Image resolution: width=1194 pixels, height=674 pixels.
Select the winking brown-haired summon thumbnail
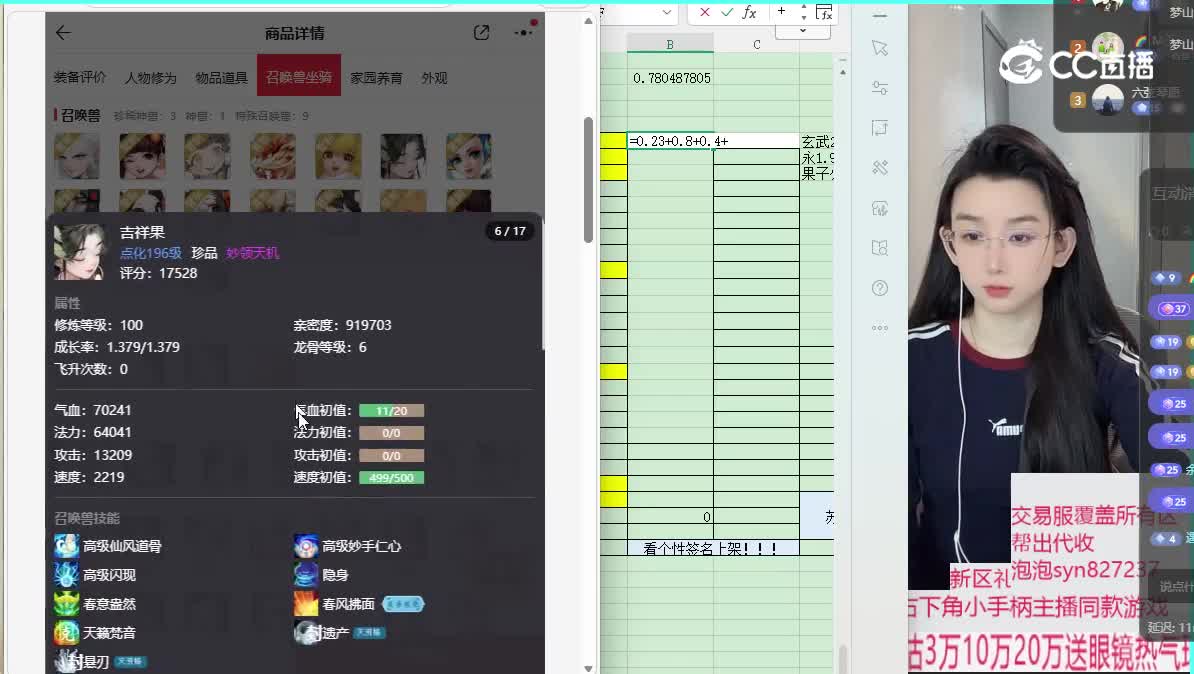tap(142, 156)
